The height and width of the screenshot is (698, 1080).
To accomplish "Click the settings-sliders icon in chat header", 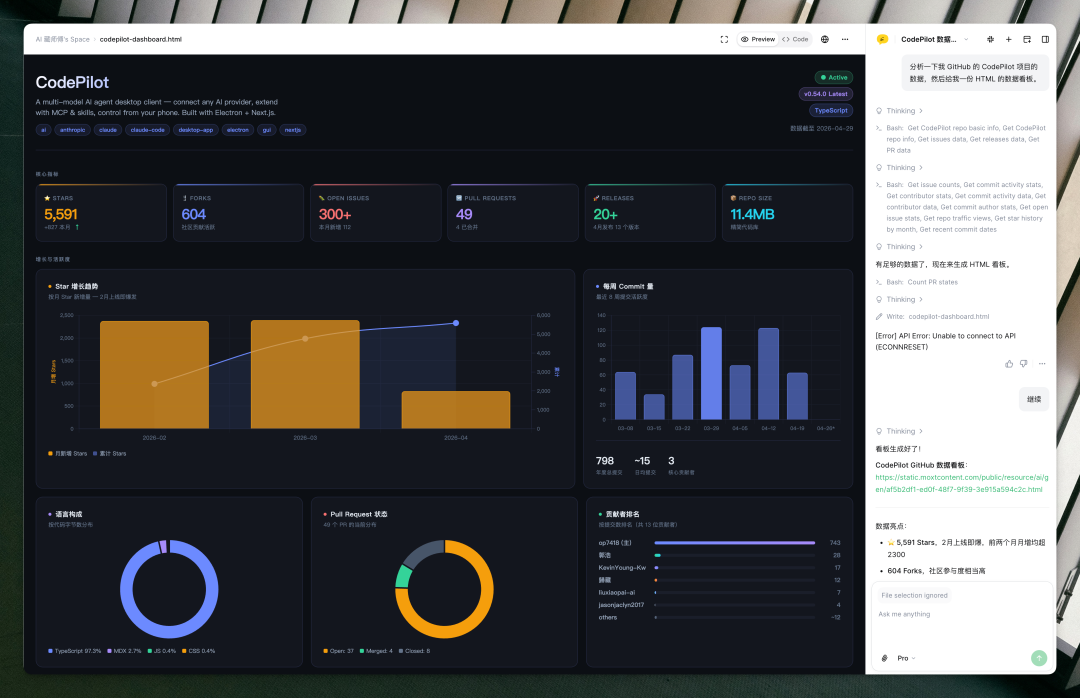I will (990, 39).
